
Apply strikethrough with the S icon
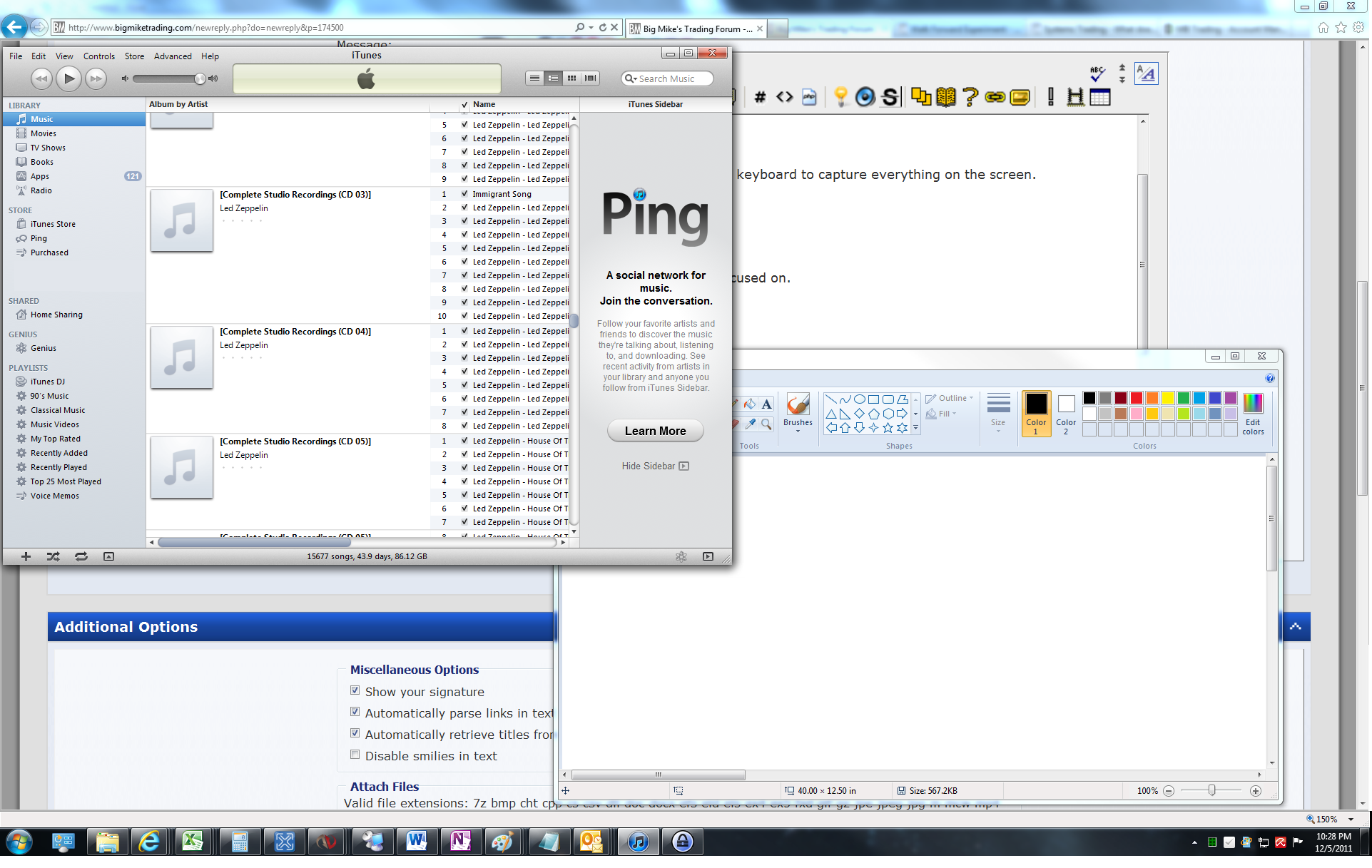click(x=890, y=97)
